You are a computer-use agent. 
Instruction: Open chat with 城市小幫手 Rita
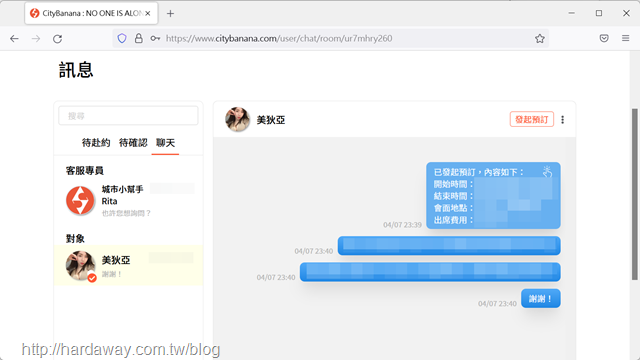tap(129, 200)
